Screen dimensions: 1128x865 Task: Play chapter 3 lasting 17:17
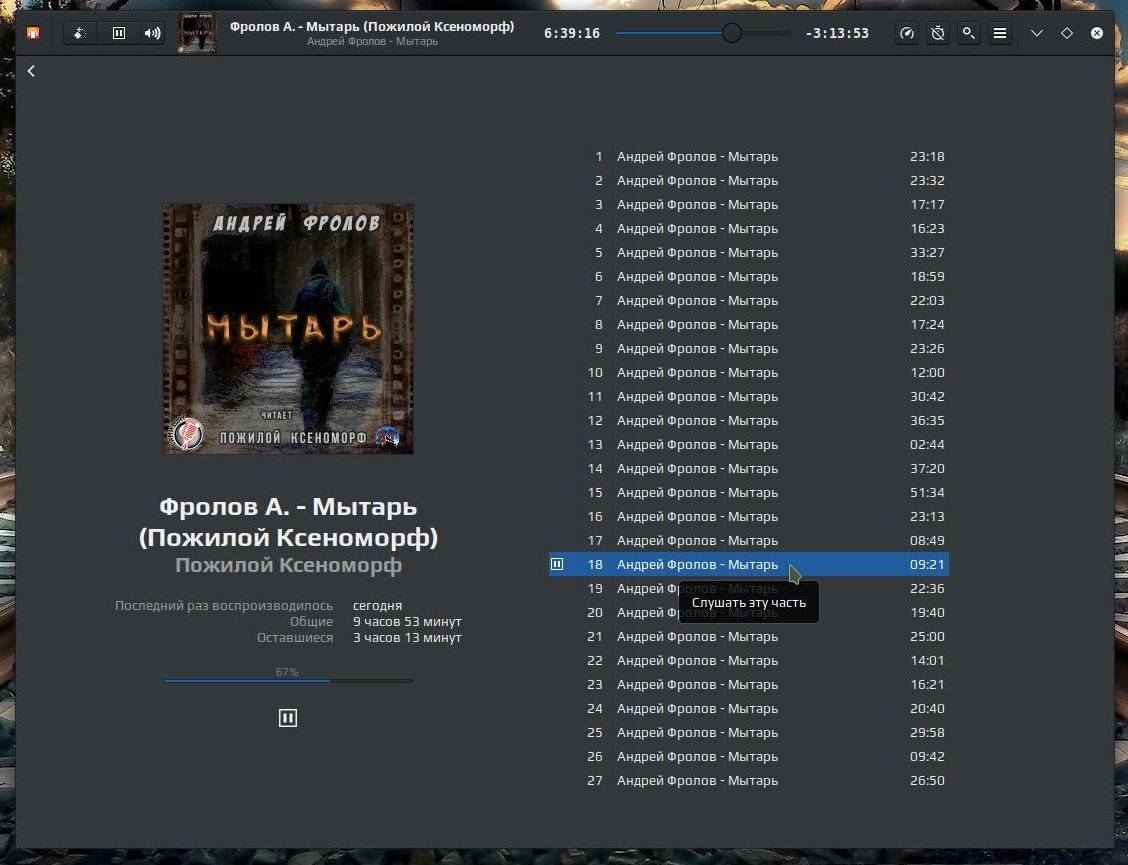[x=748, y=204]
